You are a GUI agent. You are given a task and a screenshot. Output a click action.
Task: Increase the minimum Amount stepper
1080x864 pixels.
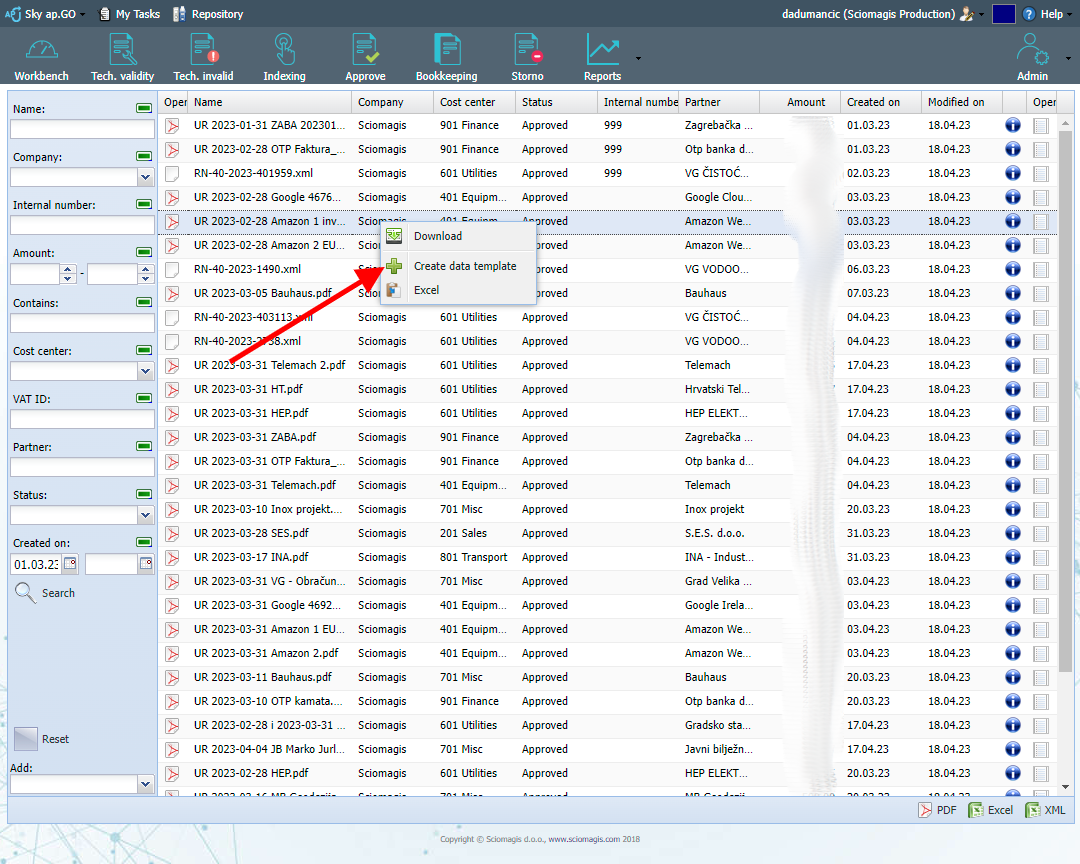(x=68, y=269)
